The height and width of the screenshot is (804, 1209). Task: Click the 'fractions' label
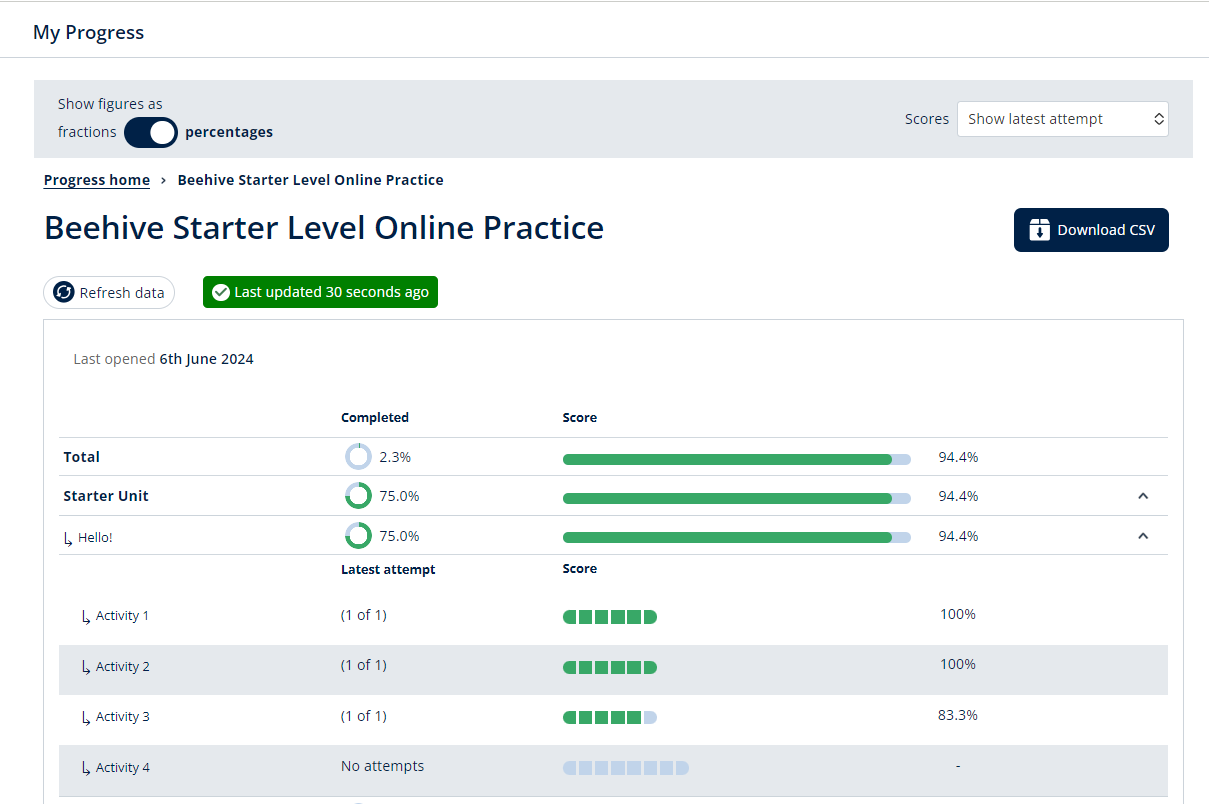click(87, 132)
